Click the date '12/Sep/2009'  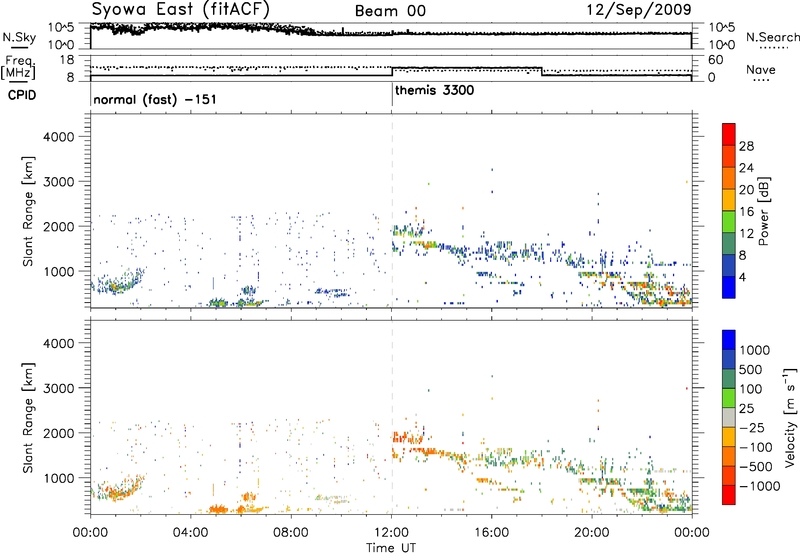(x=639, y=9)
